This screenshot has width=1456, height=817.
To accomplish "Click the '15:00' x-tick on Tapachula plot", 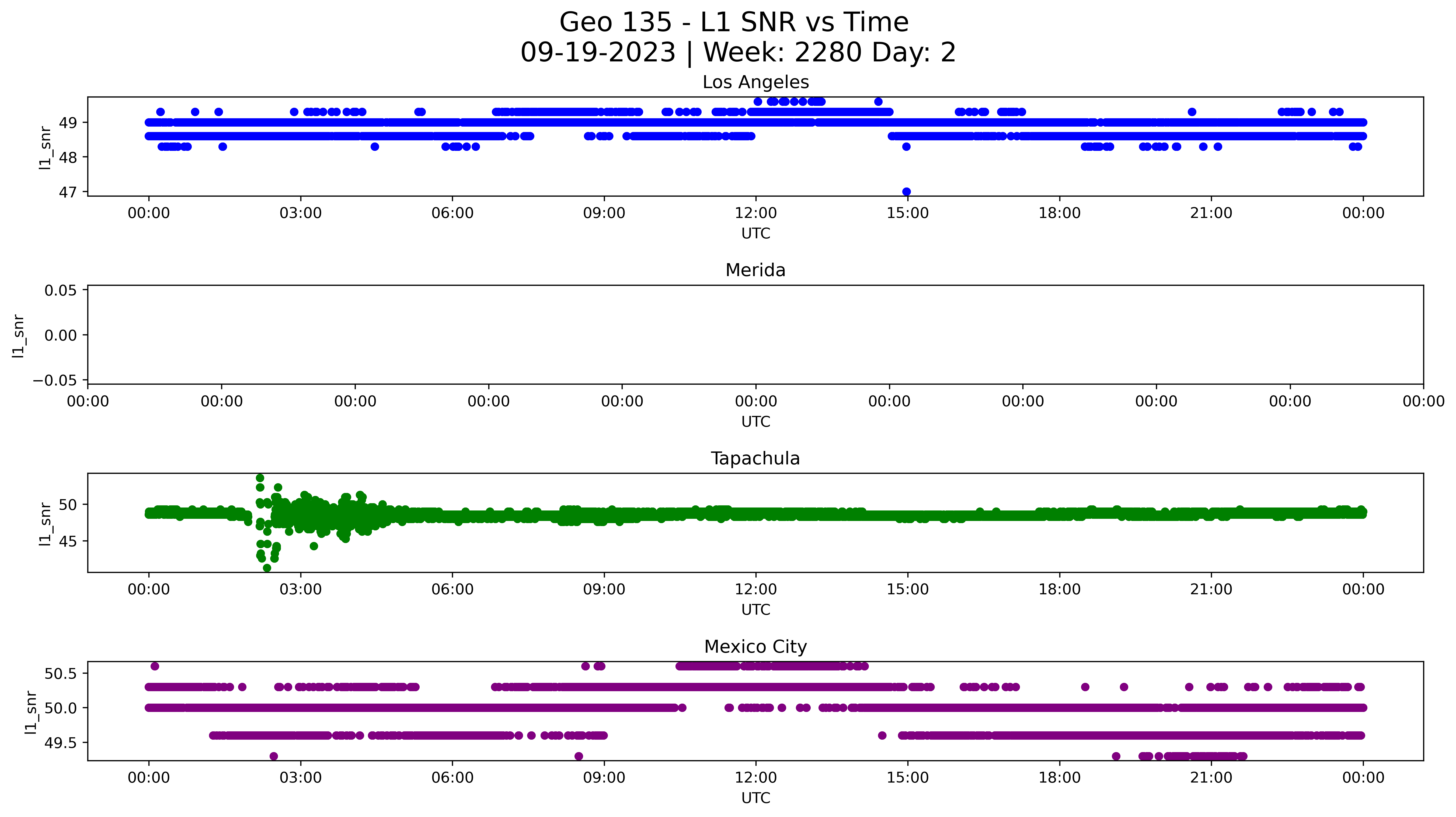I will pos(908,590).
